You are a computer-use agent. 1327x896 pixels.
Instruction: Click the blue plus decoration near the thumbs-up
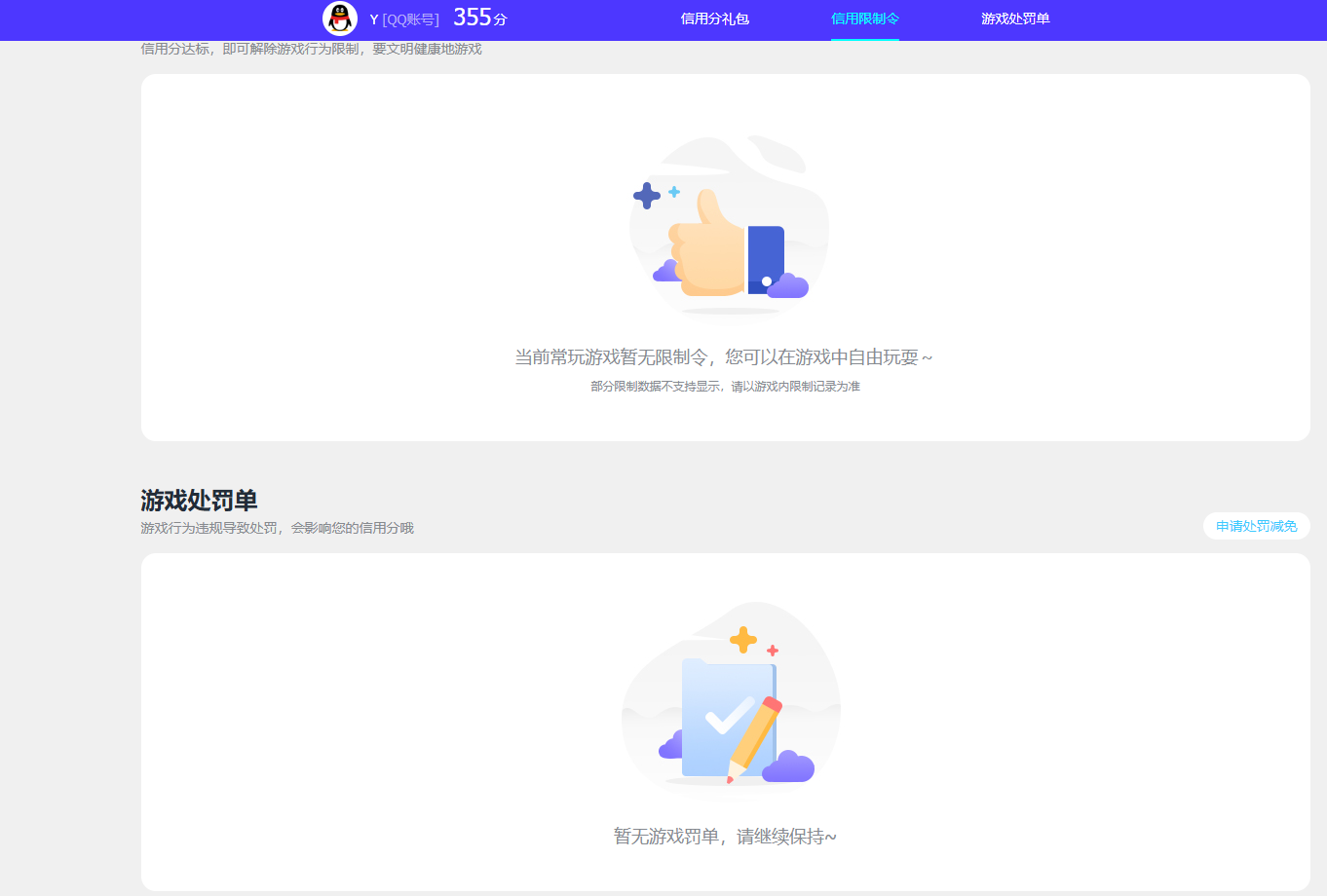pos(647,197)
